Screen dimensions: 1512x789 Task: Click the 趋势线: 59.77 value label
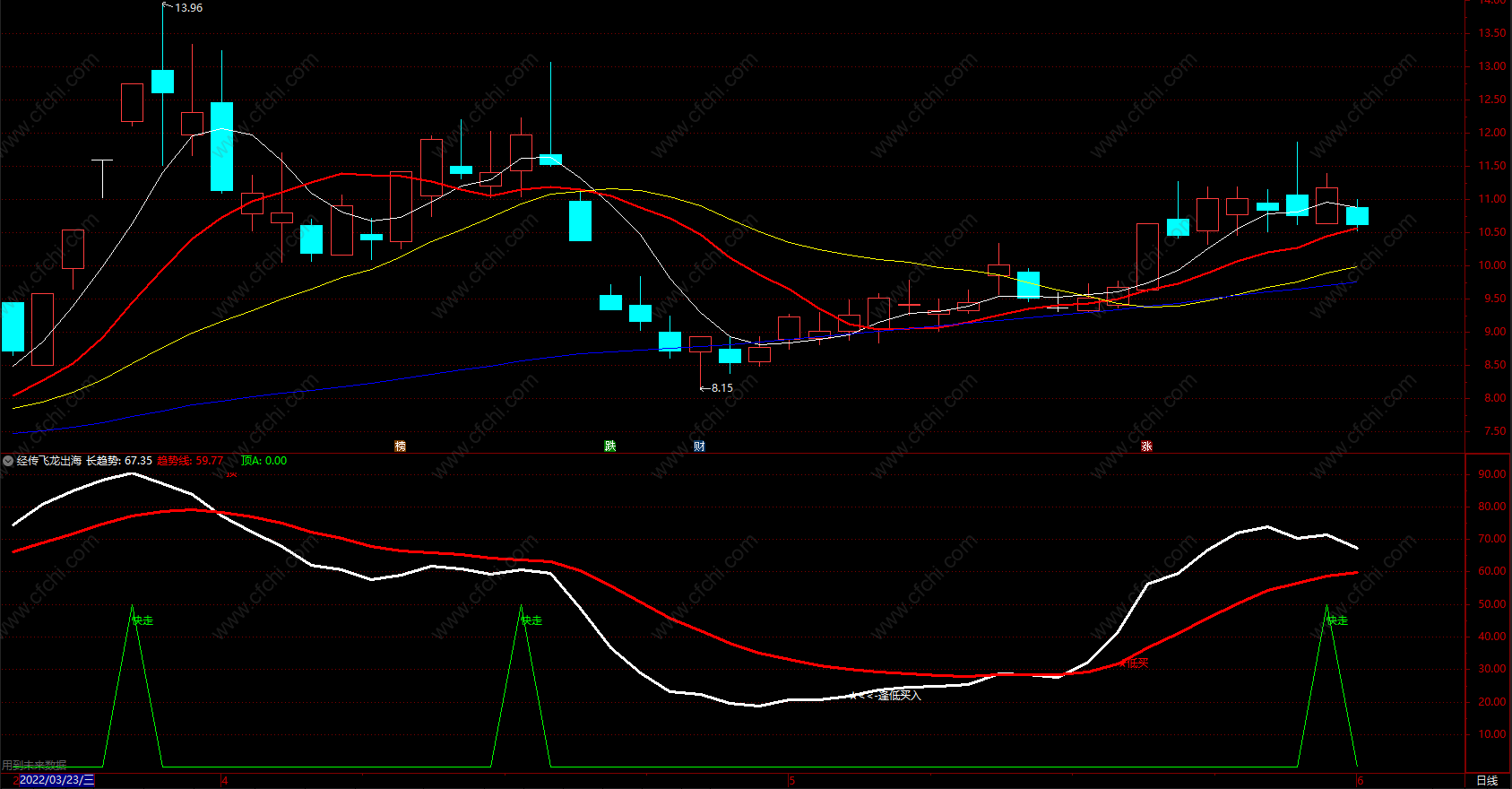pos(190,461)
